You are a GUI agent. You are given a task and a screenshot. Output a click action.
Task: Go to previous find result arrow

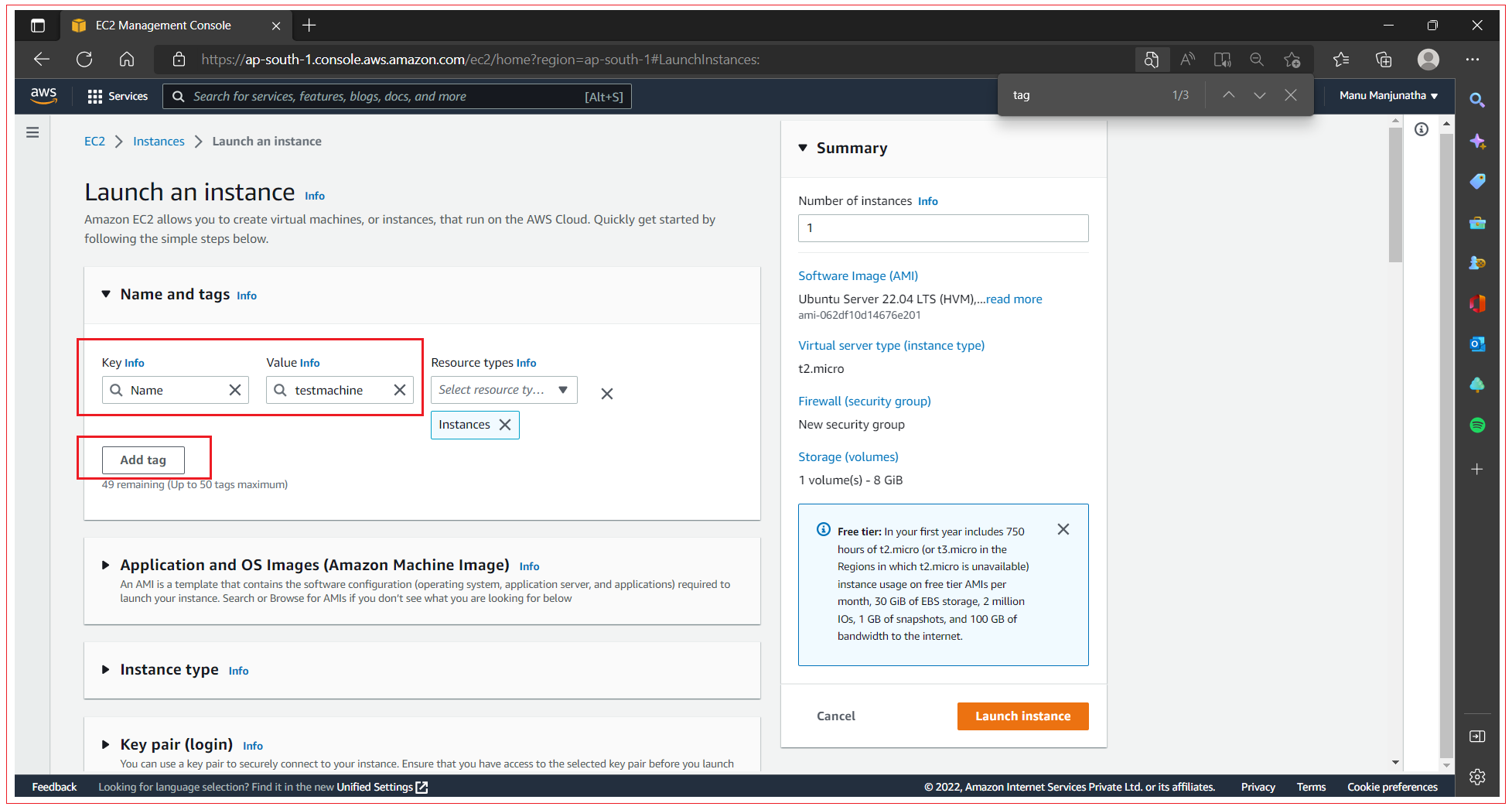[1228, 95]
